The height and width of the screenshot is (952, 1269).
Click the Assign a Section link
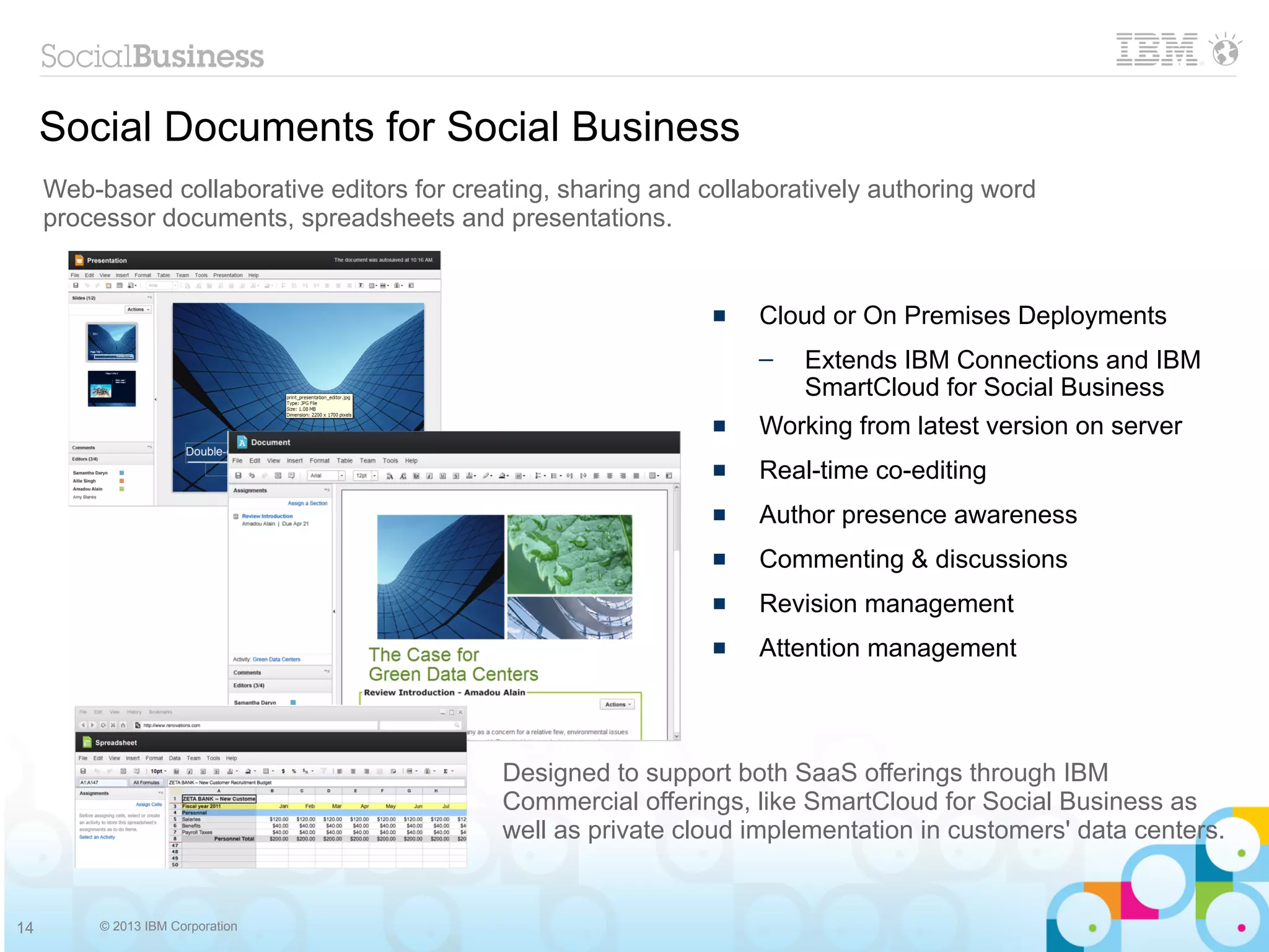tap(307, 503)
